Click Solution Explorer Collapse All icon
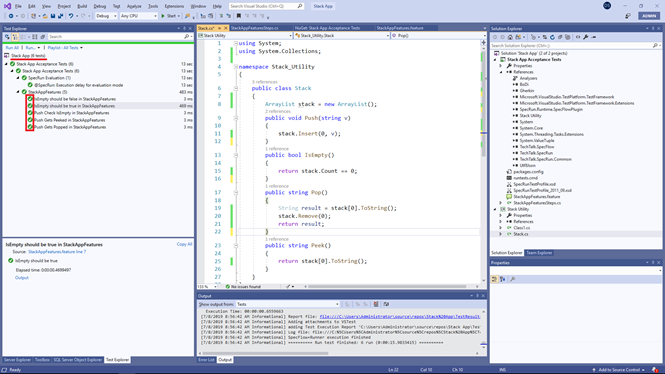The height and width of the screenshot is (374, 665). tap(560, 37)
